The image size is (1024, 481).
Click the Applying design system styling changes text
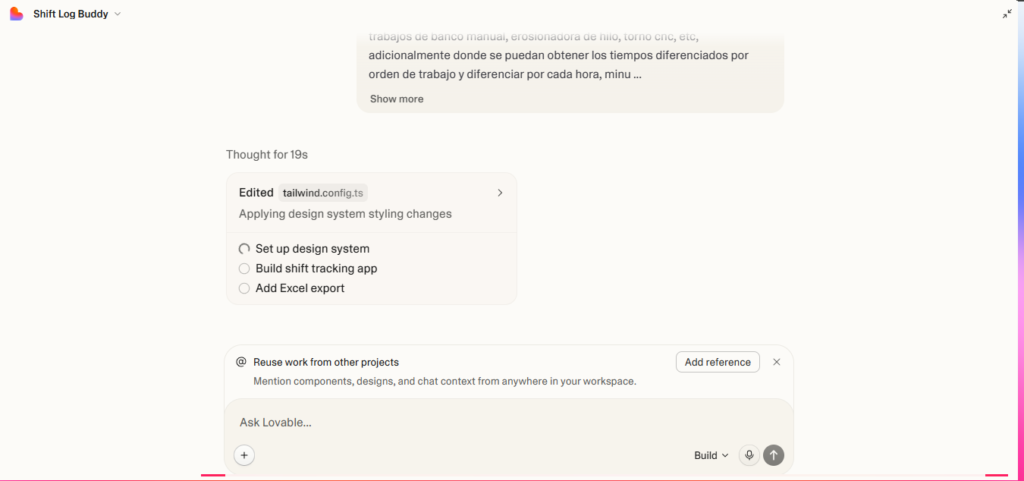click(345, 213)
